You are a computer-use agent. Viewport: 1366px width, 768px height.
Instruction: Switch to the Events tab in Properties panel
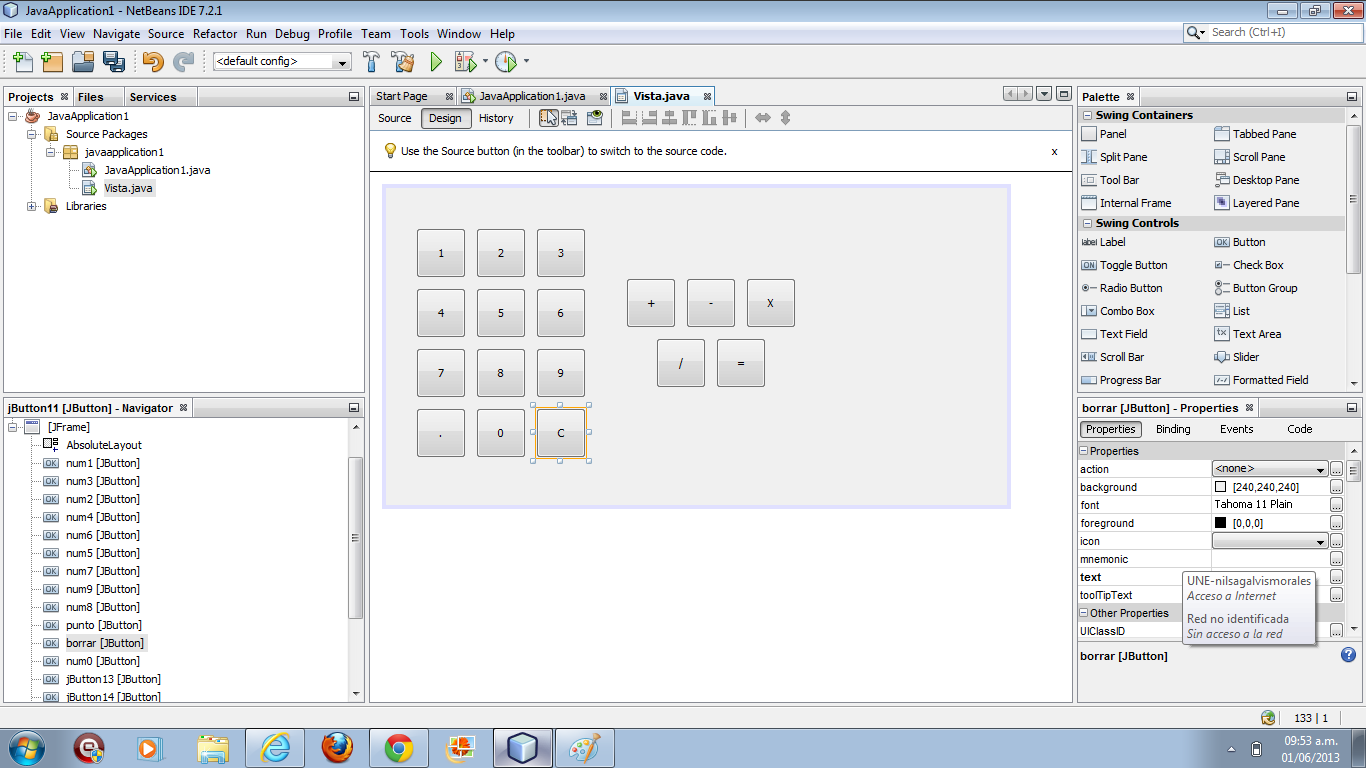pyautogui.click(x=1236, y=429)
